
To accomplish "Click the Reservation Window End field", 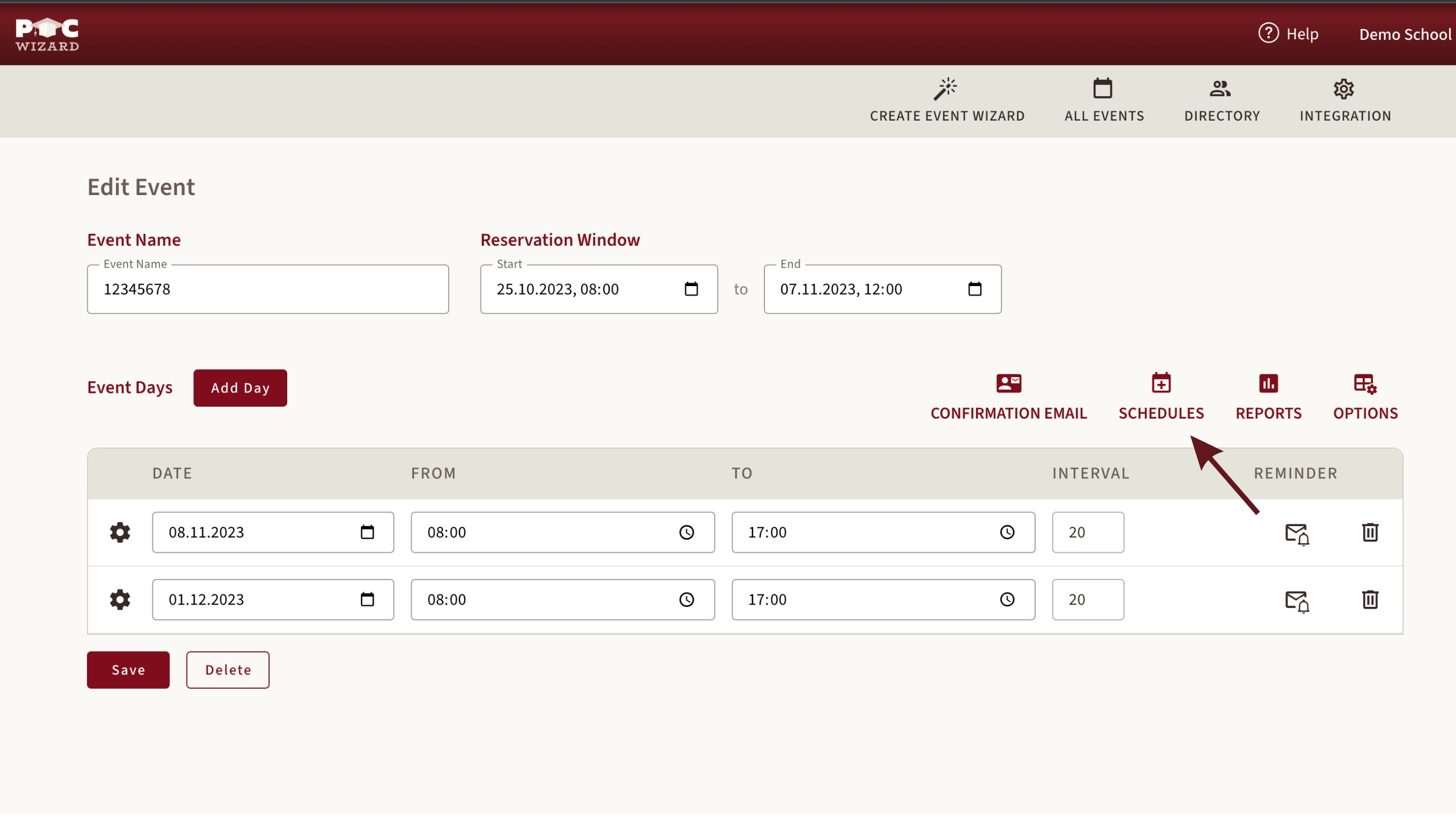I will 883,289.
